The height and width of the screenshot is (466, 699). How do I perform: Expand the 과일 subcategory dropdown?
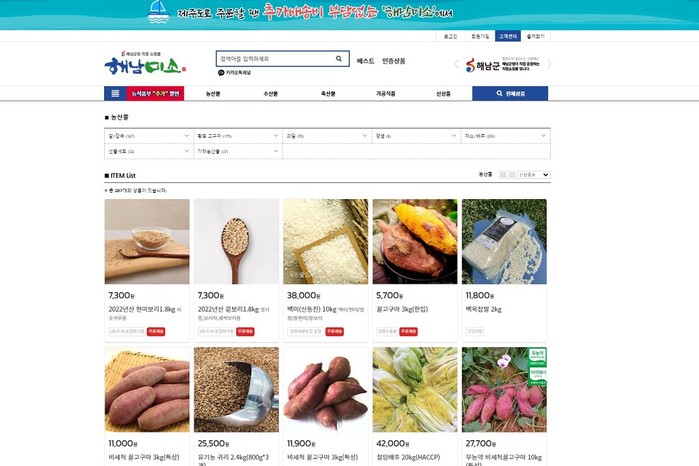click(327, 136)
